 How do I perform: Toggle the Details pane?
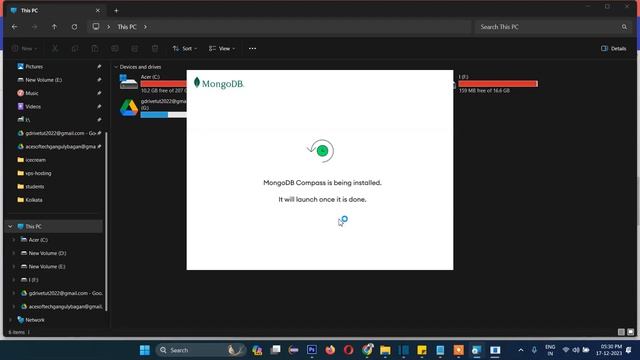click(x=613, y=49)
